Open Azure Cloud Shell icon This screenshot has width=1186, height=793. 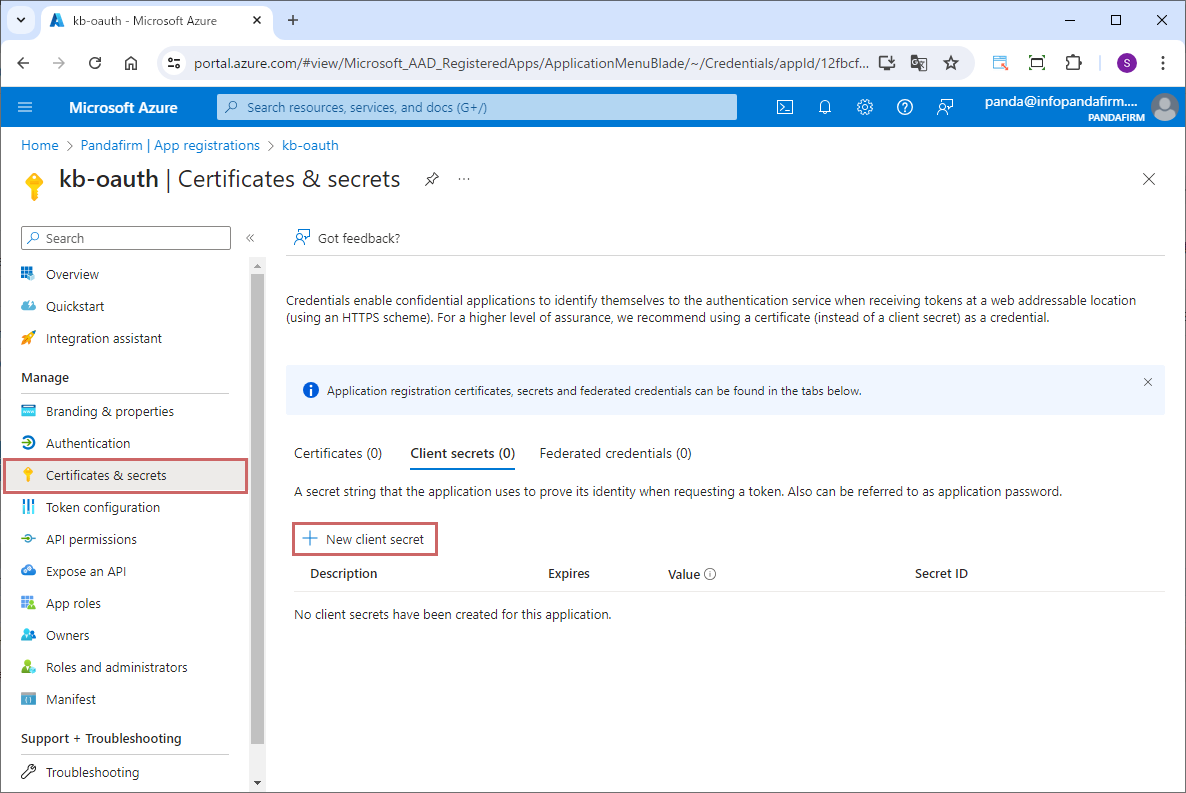point(785,107)
